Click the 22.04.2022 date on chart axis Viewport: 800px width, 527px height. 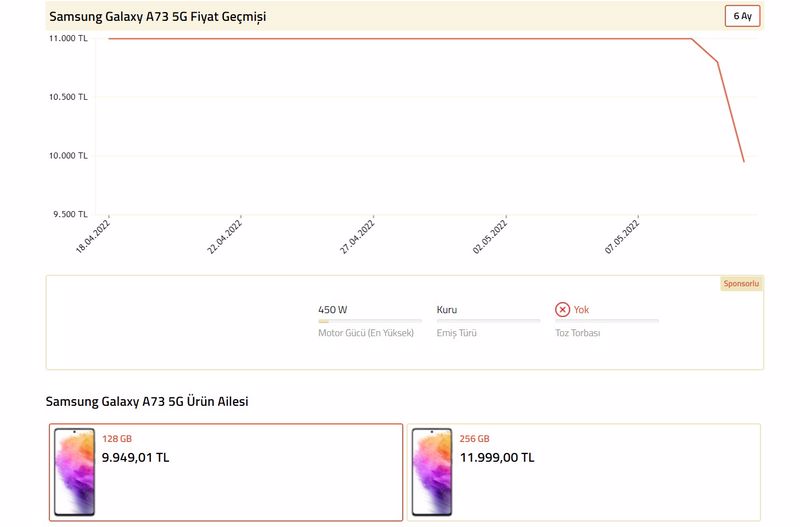tap(224, 237)
